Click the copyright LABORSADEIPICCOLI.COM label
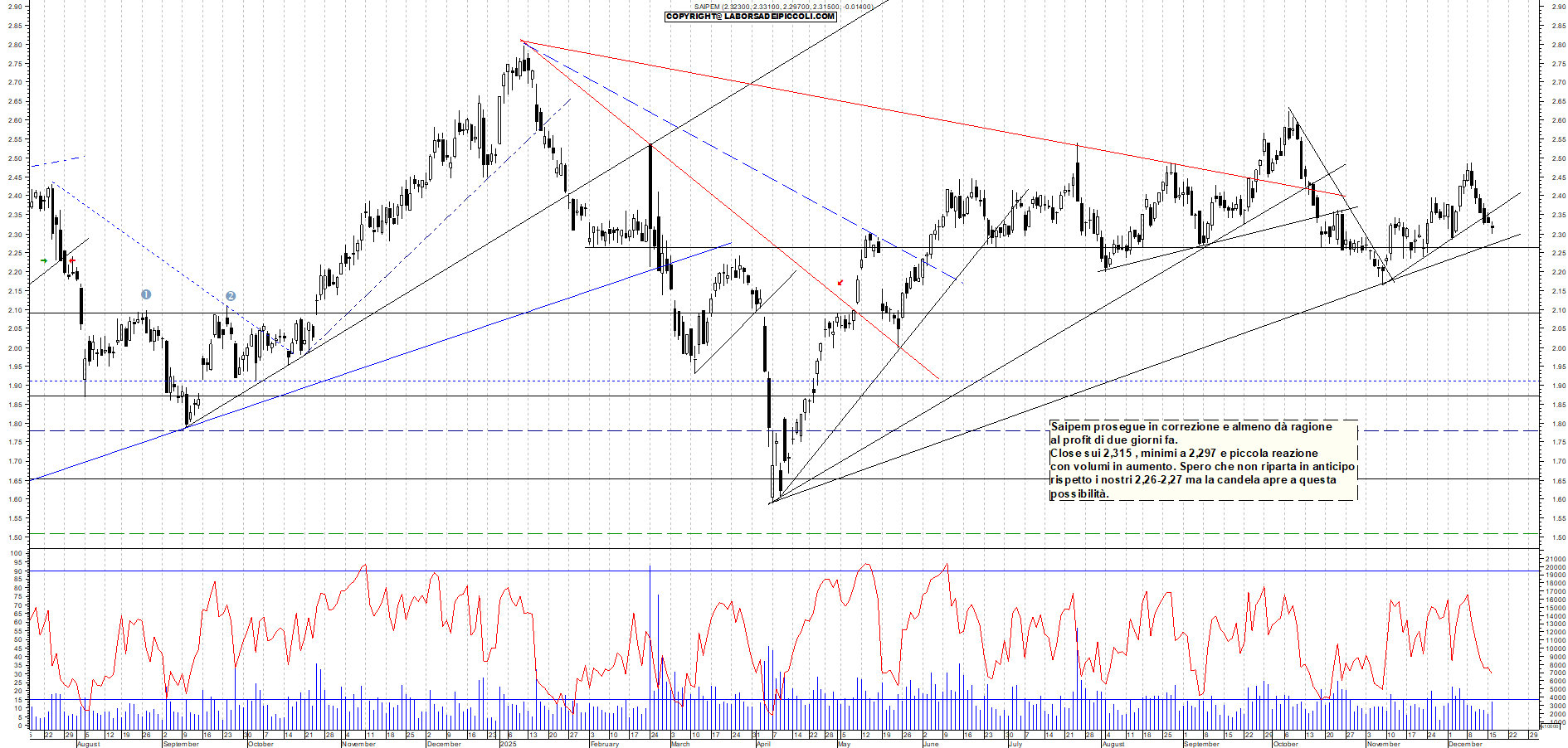Viewport: 1568px width, 748px height. click(x=751, y=17)
